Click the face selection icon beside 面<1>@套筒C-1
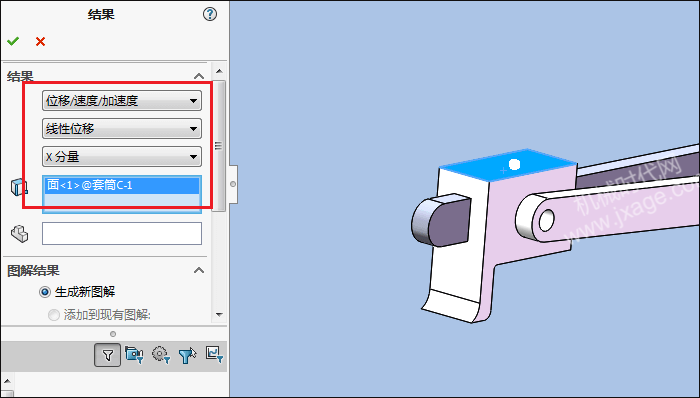Screen dimensions: 700x398 (x=19, y=187)
